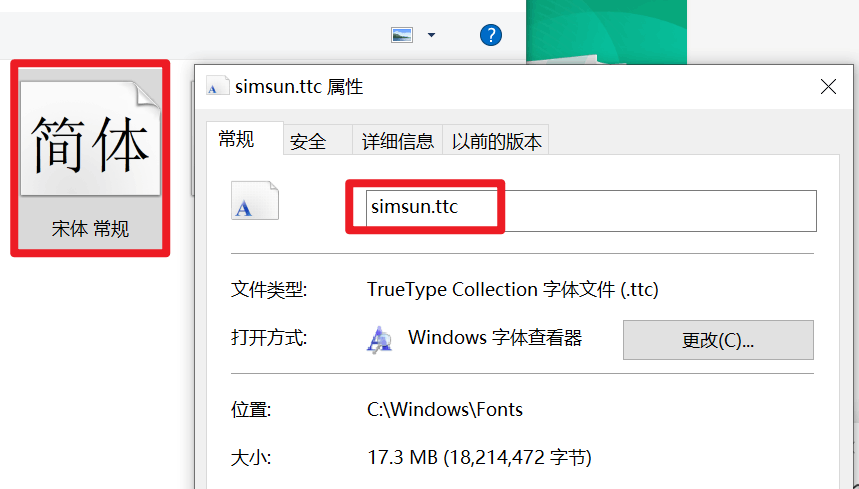Open the blue help question mark icon
859x489 pixels.
pos(490,36)
